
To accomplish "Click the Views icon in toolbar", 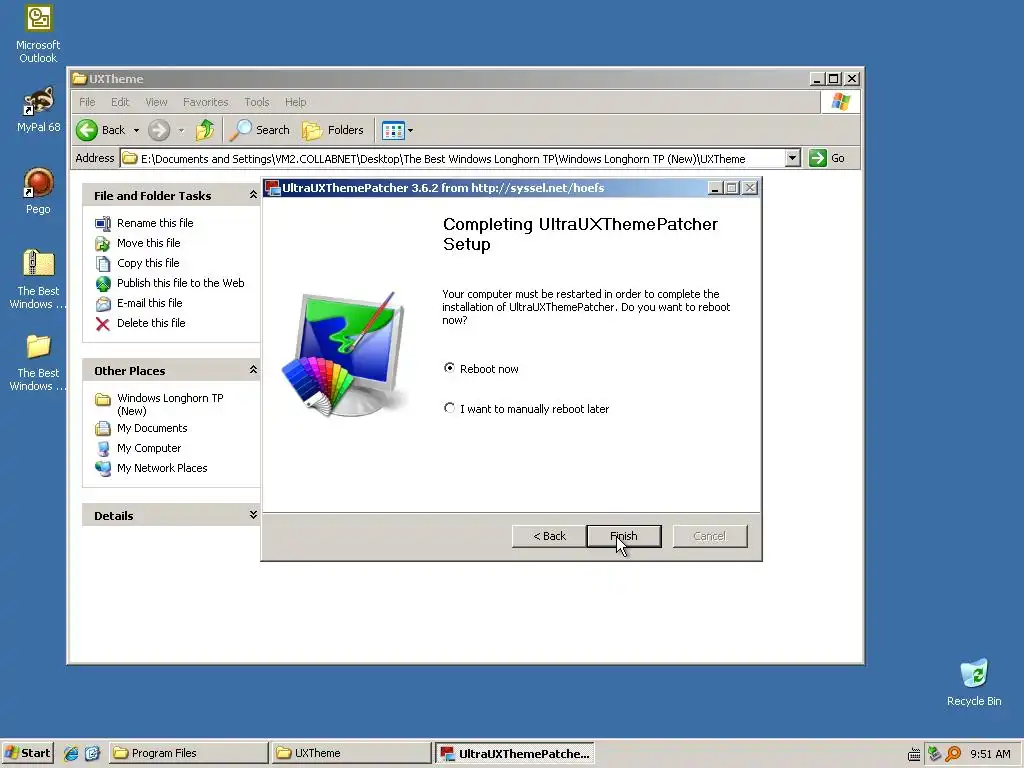I will pyautogui.click(x=393, y=130).
